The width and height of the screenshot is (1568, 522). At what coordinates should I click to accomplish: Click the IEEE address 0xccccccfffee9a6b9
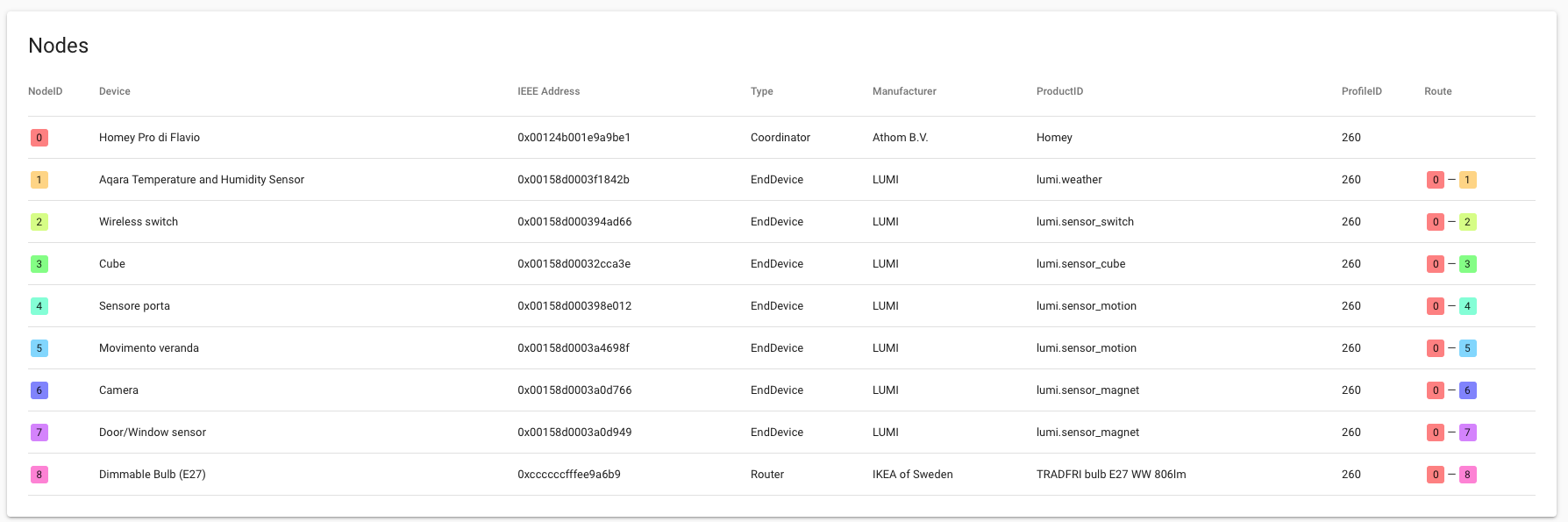[x=568, y=475]
